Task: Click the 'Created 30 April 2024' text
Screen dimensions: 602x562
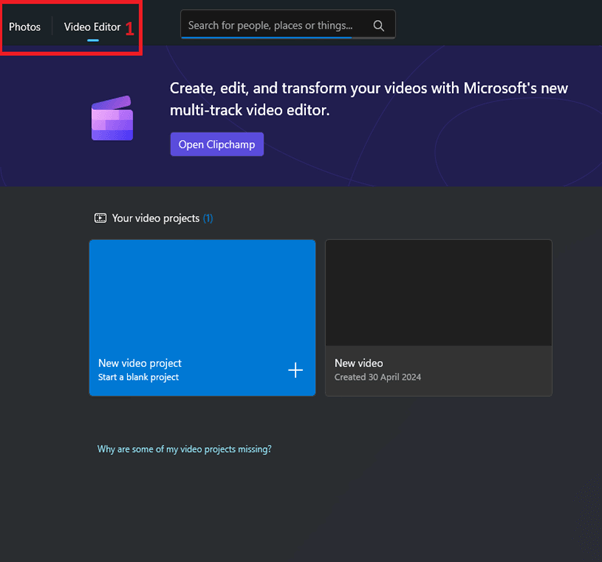Action: click(x=377, y=377)
